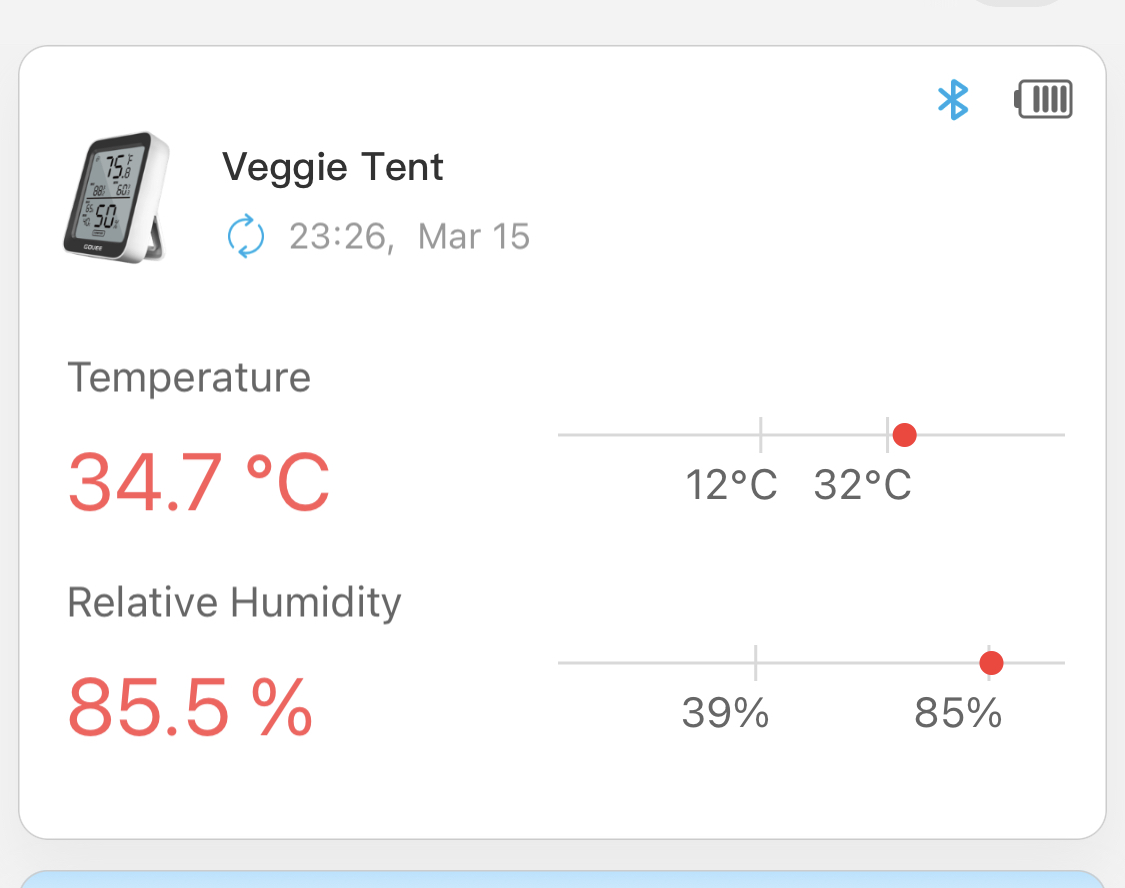This screenshot has width=1125, height=888.
Task: Click the 32°C upper temperature threshold
Action: point(862,486)
